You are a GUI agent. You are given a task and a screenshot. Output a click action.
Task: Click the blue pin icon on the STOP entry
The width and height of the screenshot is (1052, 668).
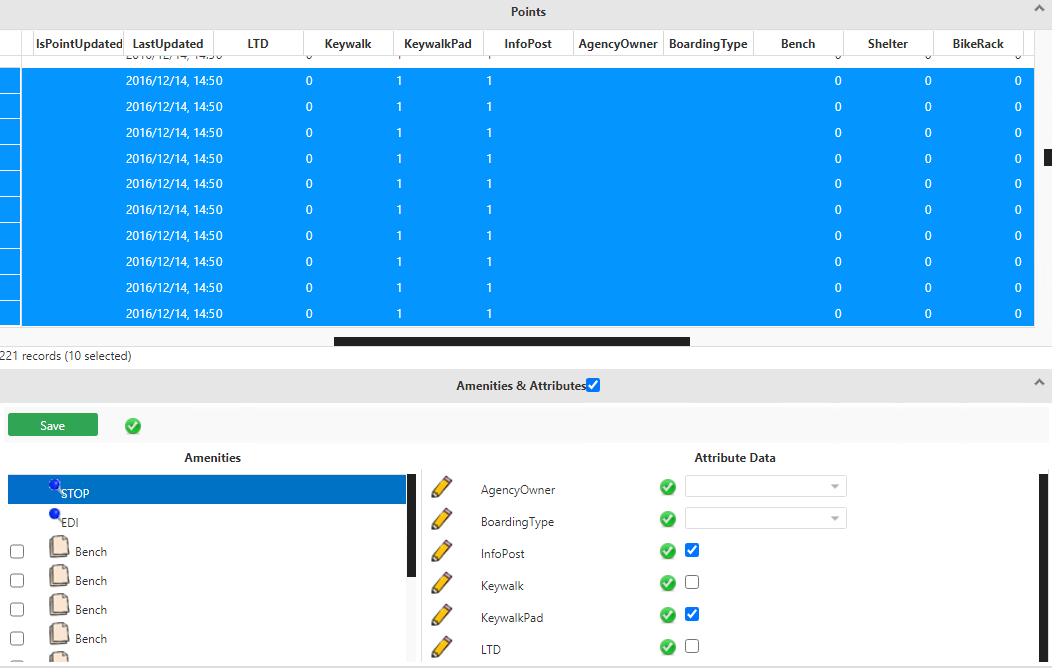point(54,484)
